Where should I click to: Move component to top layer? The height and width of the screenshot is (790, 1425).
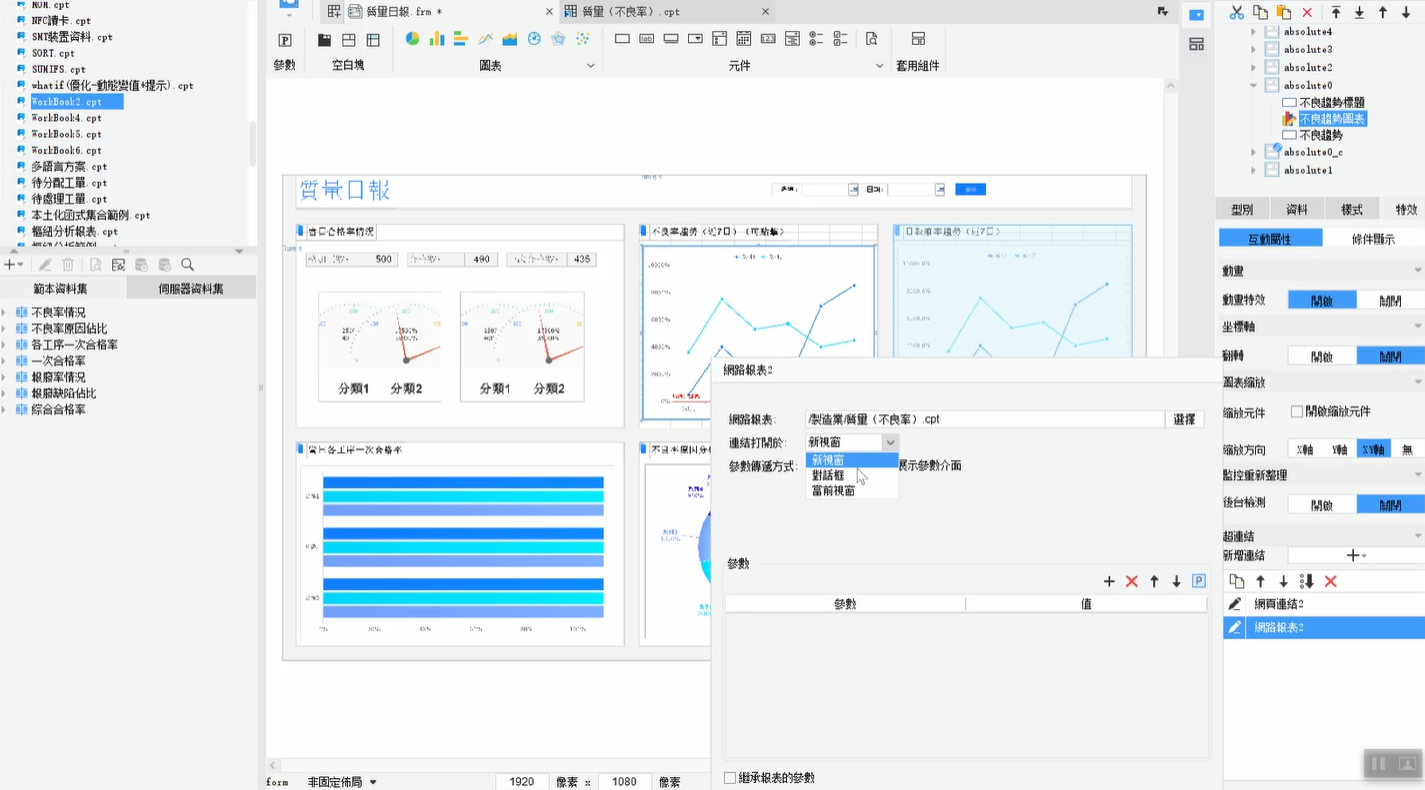click(x=1336, y=12)
